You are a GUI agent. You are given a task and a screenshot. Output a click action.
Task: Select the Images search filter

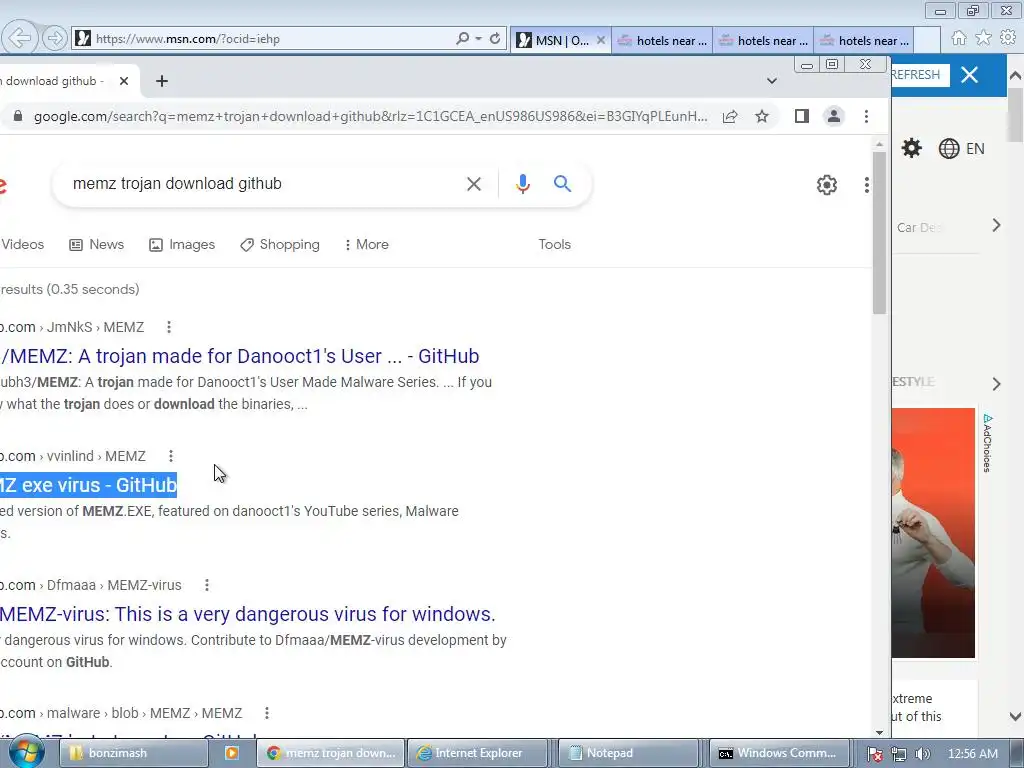click(x=182, y=244)
